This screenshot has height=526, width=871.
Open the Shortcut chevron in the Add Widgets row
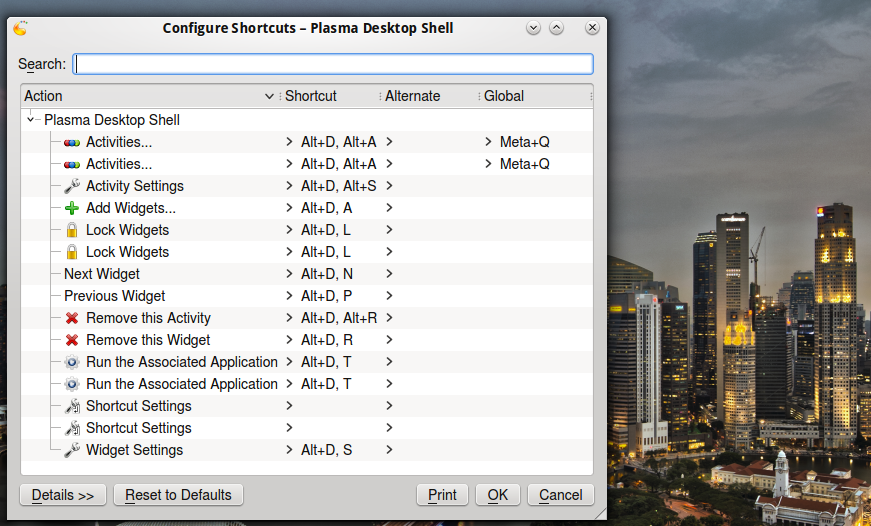(x=289, y=208)
